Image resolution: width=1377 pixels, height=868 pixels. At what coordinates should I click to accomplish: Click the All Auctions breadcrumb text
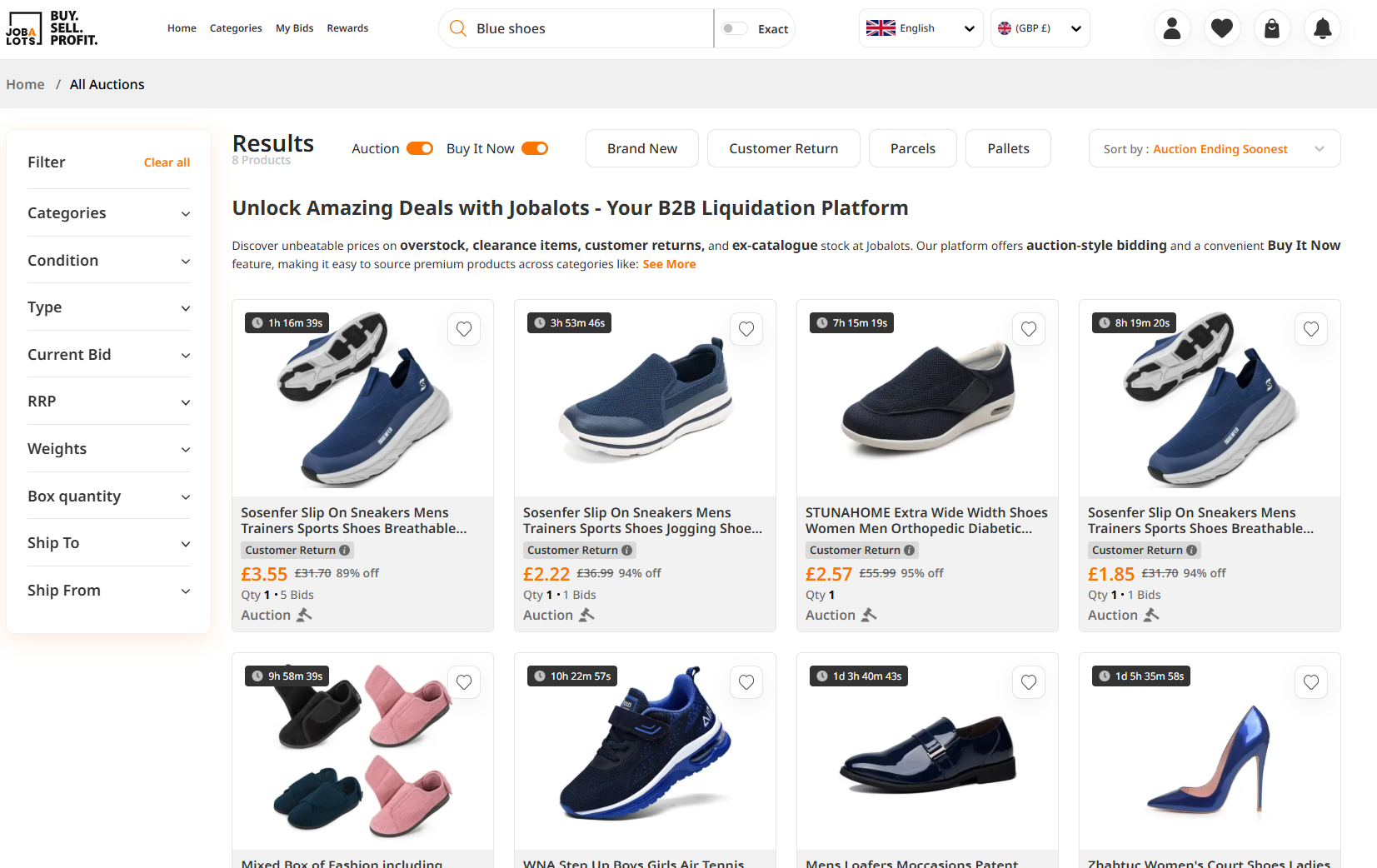click(107, 84)
